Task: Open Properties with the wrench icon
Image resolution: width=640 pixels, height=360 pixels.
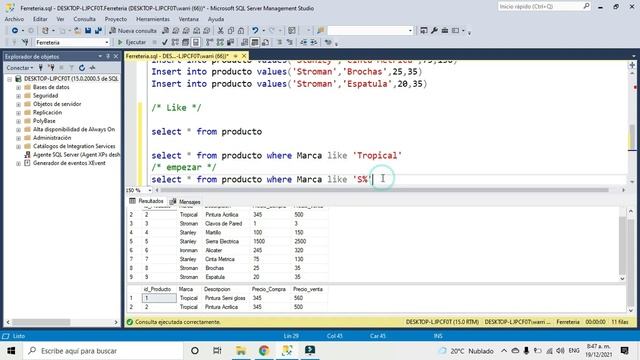Action: (x=434, y=31)
